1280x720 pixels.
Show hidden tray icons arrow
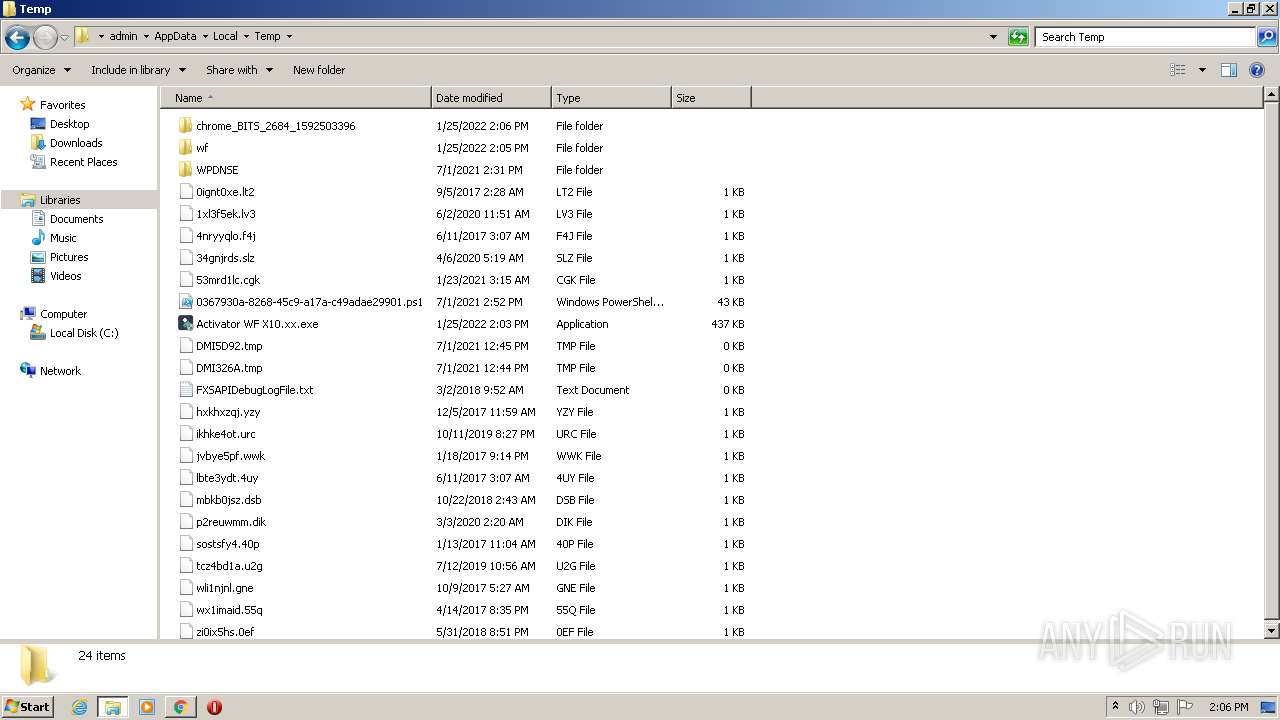[x=1115, y=707]
